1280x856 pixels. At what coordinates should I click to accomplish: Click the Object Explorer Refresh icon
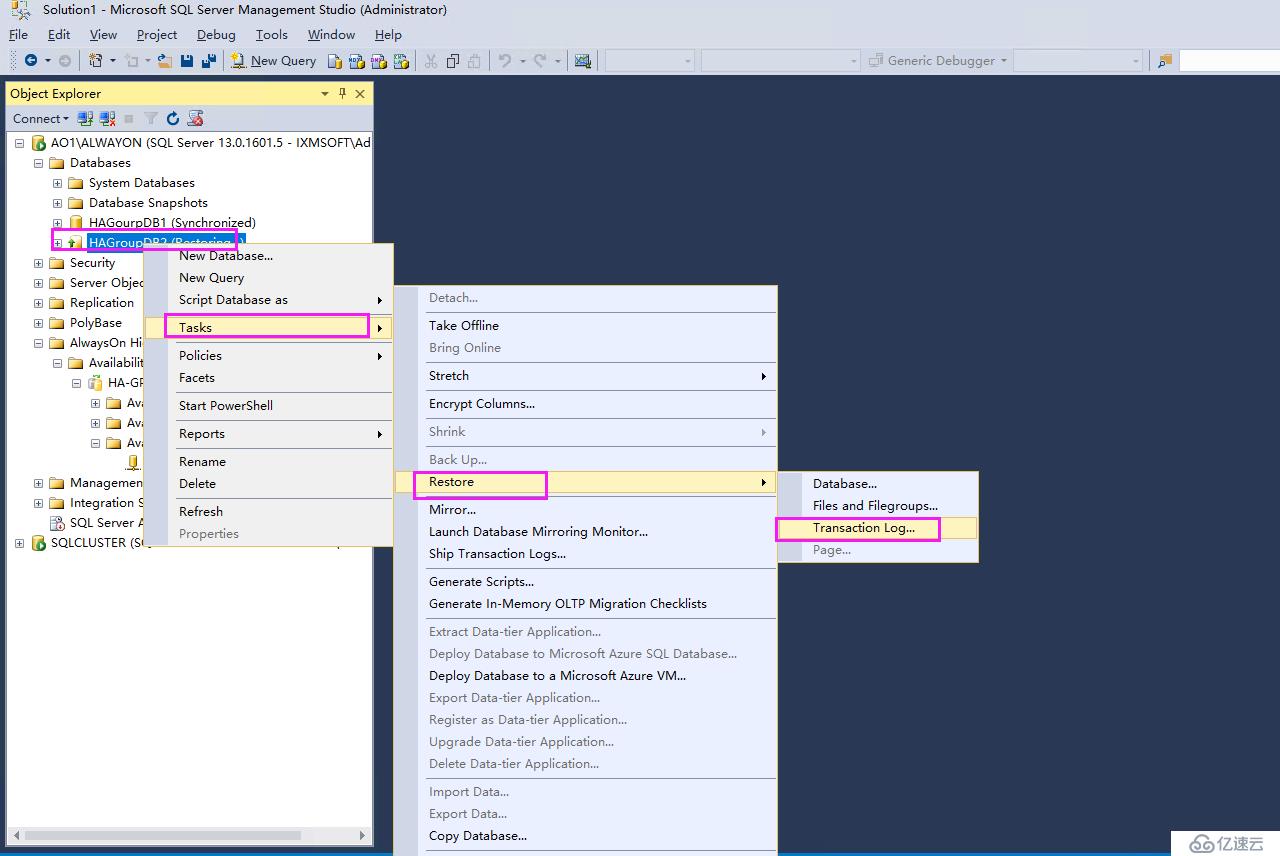(x=173, y=118)
